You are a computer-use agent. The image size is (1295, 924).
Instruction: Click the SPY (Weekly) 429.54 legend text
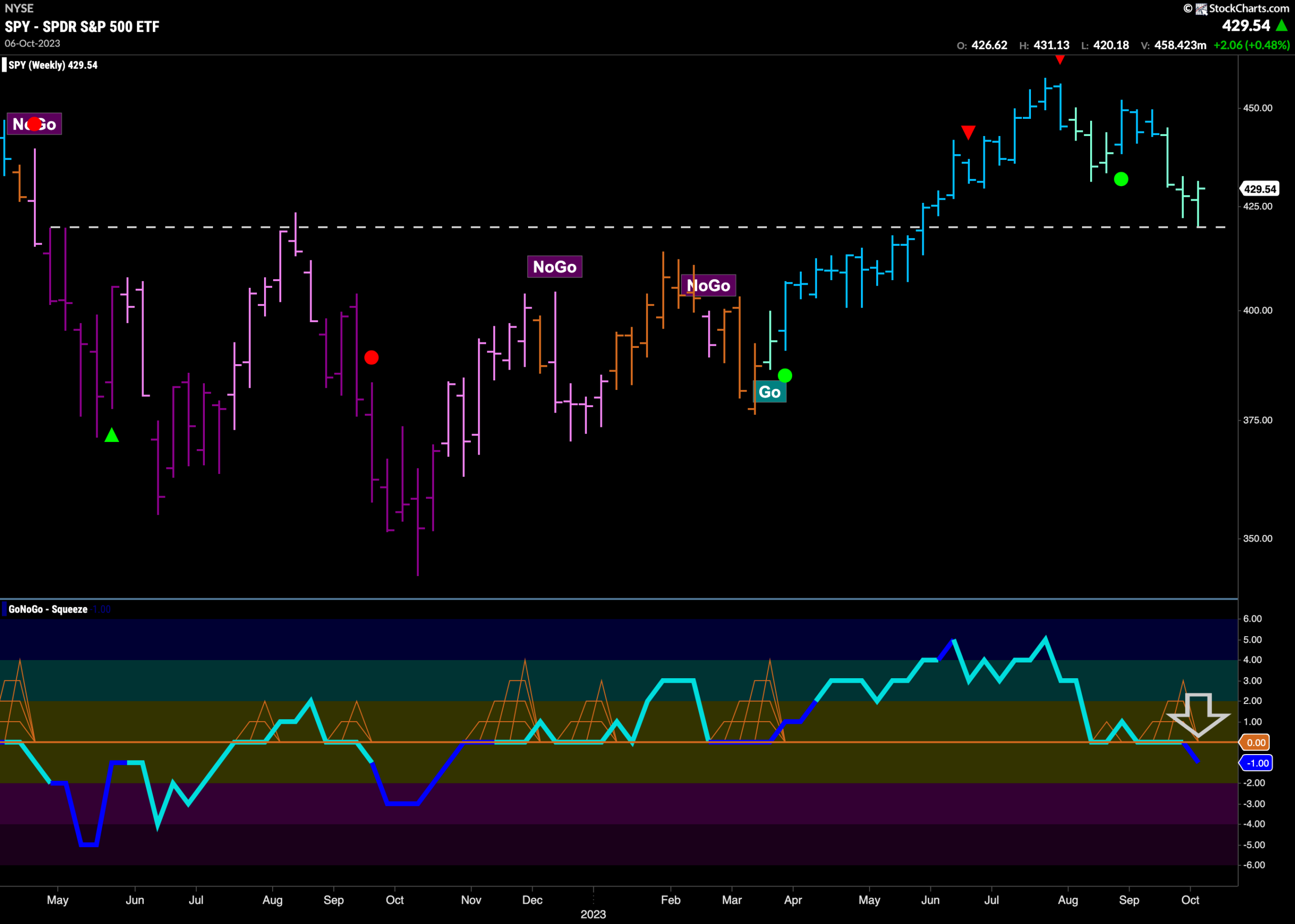coord(53,65)
